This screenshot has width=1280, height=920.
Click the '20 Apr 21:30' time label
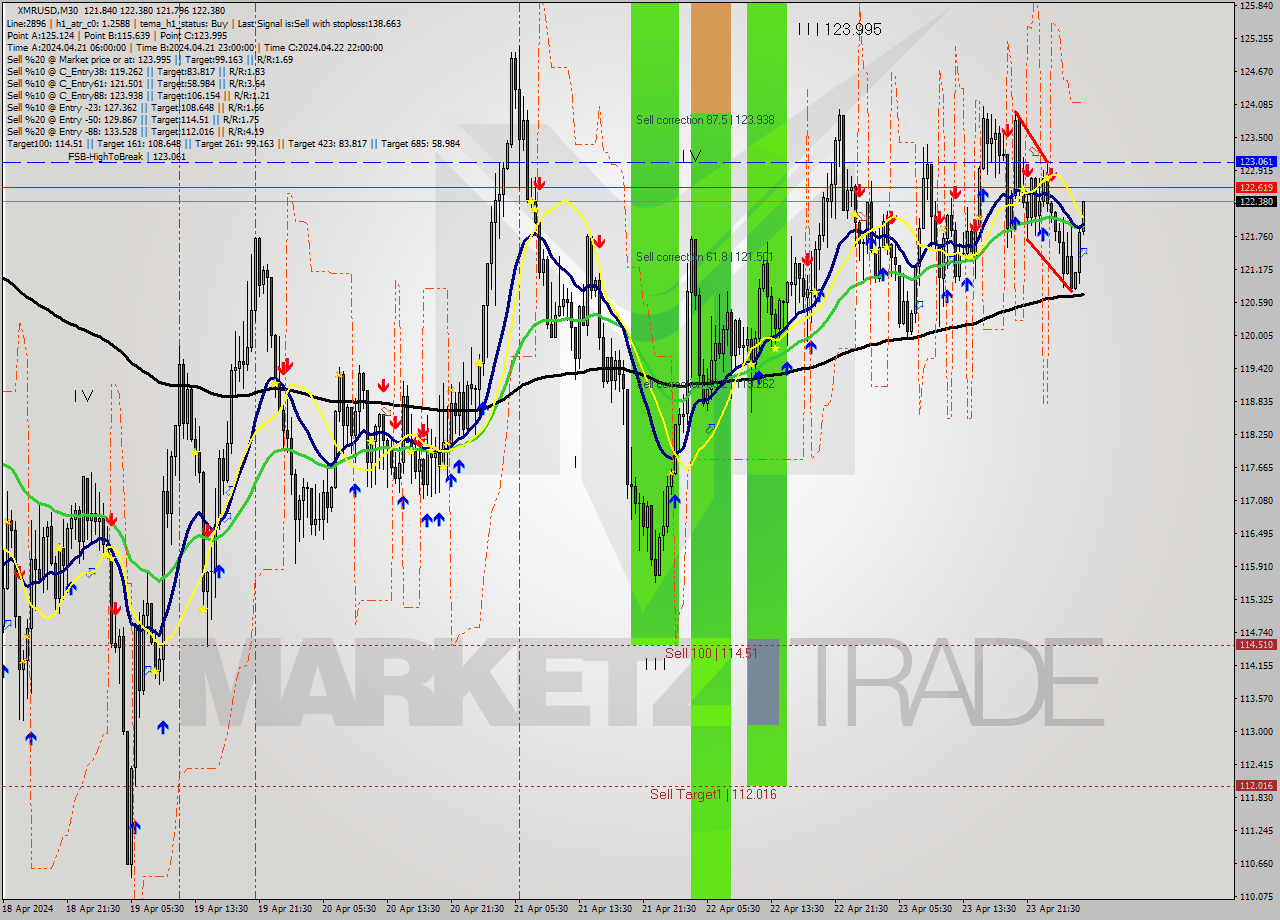click(x=479, y=909)
